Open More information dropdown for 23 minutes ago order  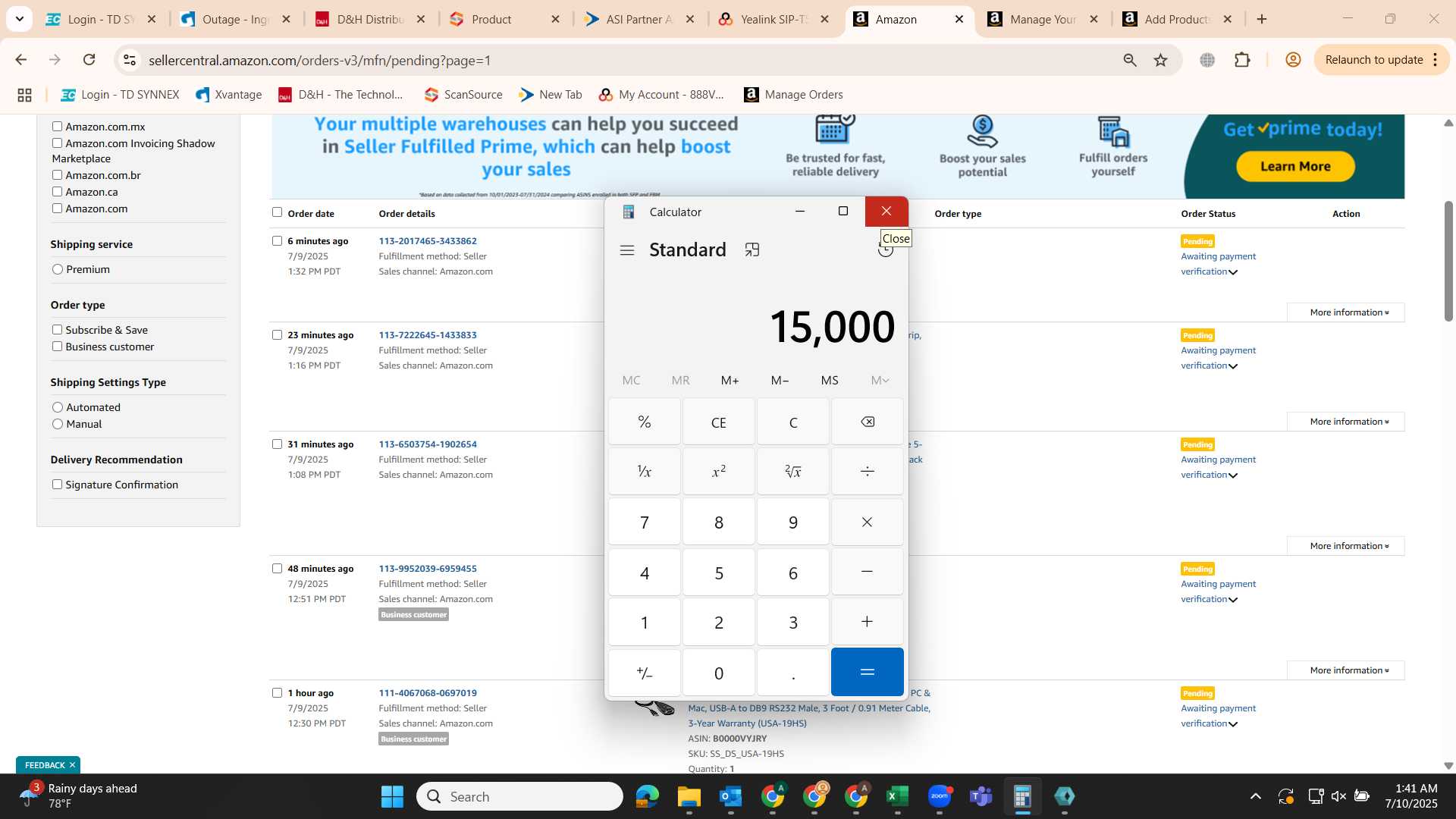pyautogui.click(x=1346, y=422)
